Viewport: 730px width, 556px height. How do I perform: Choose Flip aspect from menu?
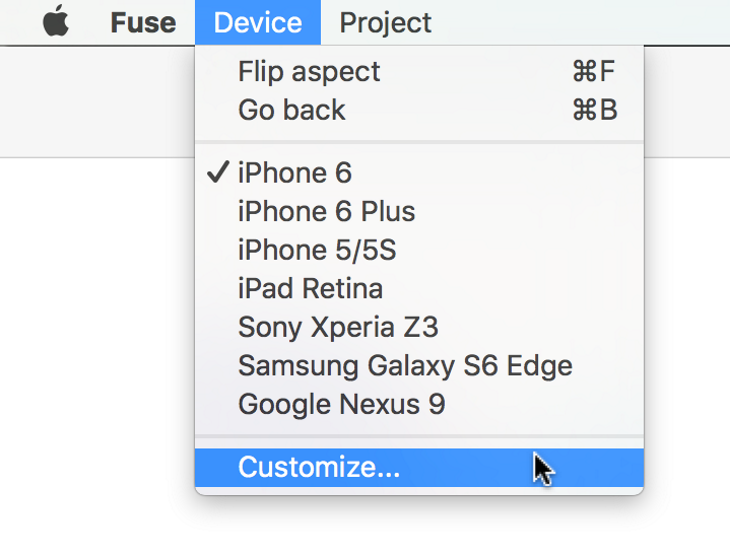point(419,72)
